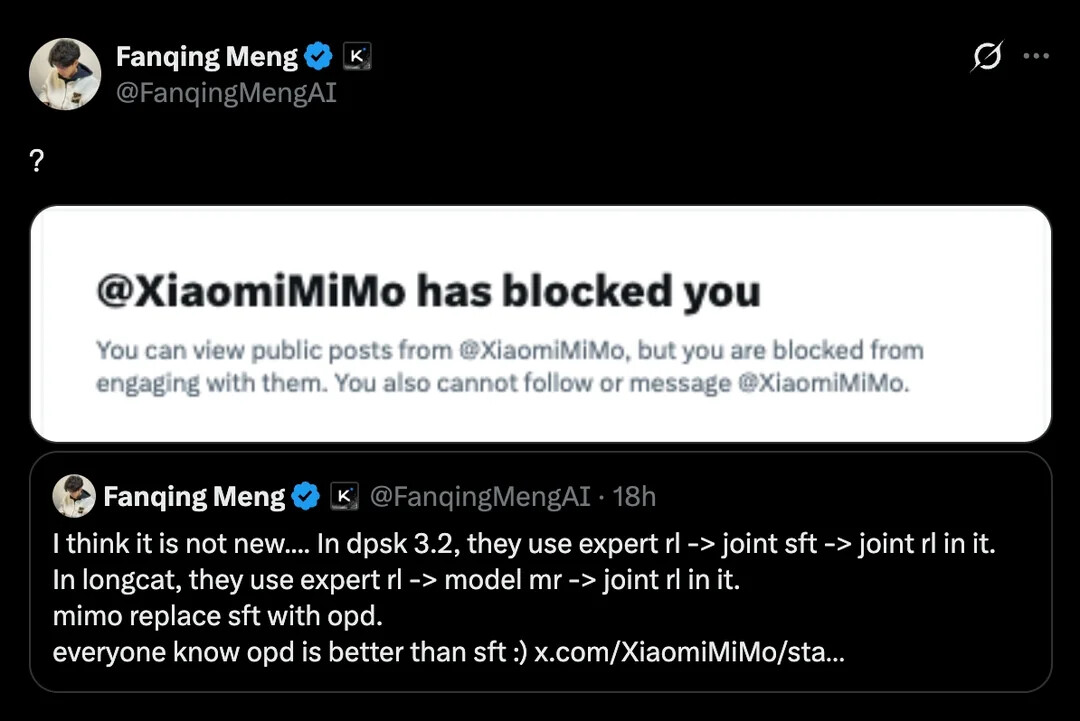1080x721 pixels.
Task: Open Fanqing Meng's name in the quoted tweet
Action: (194, 497)
